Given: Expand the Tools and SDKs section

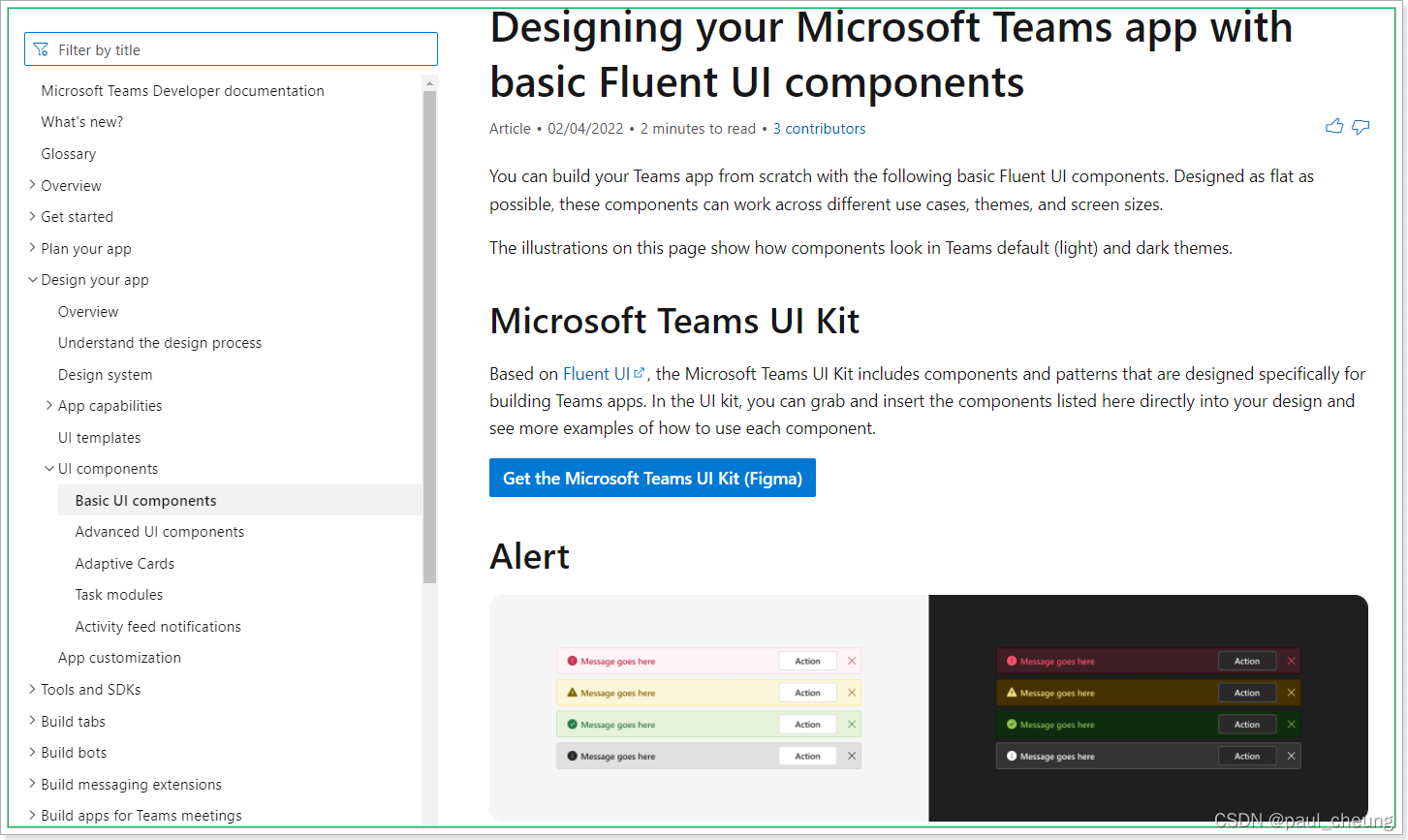Looking at the screenshot, I should pos(32,689).
